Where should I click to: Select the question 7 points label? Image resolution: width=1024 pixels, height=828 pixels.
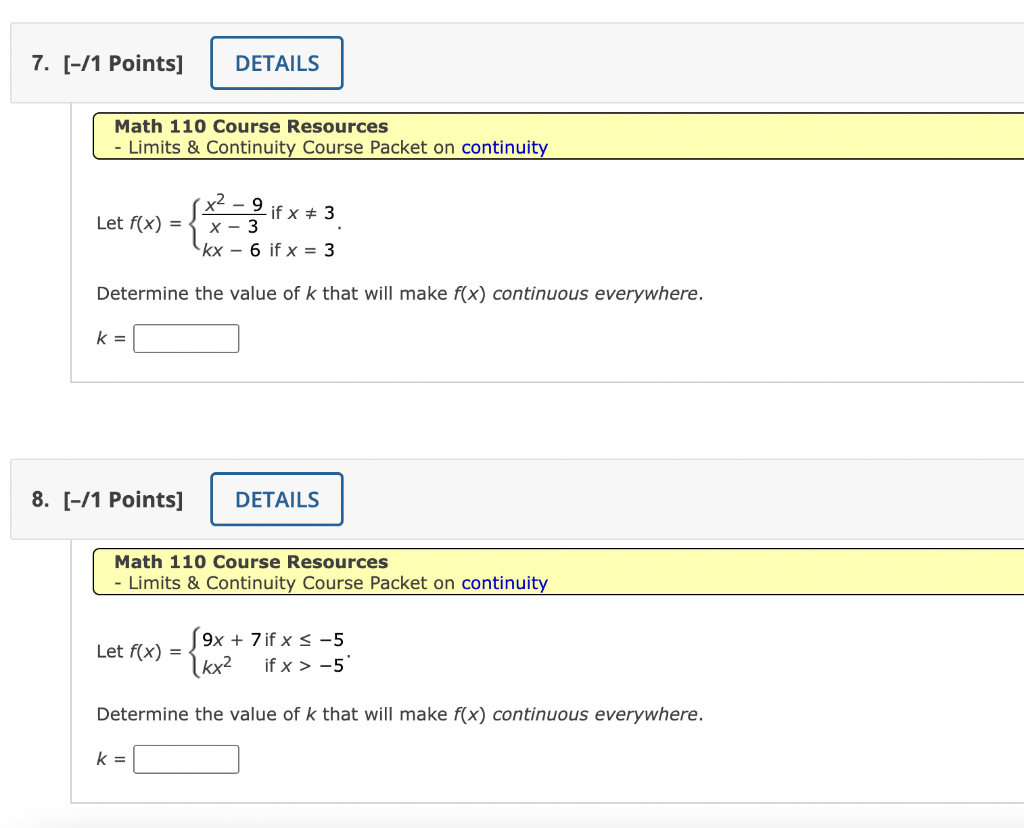(125, 62)
